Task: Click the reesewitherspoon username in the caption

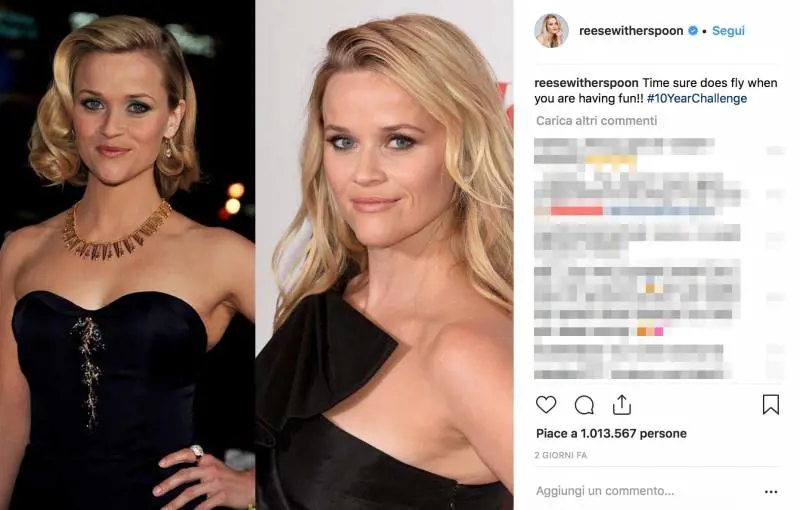Action: click(x=586, y=83)
